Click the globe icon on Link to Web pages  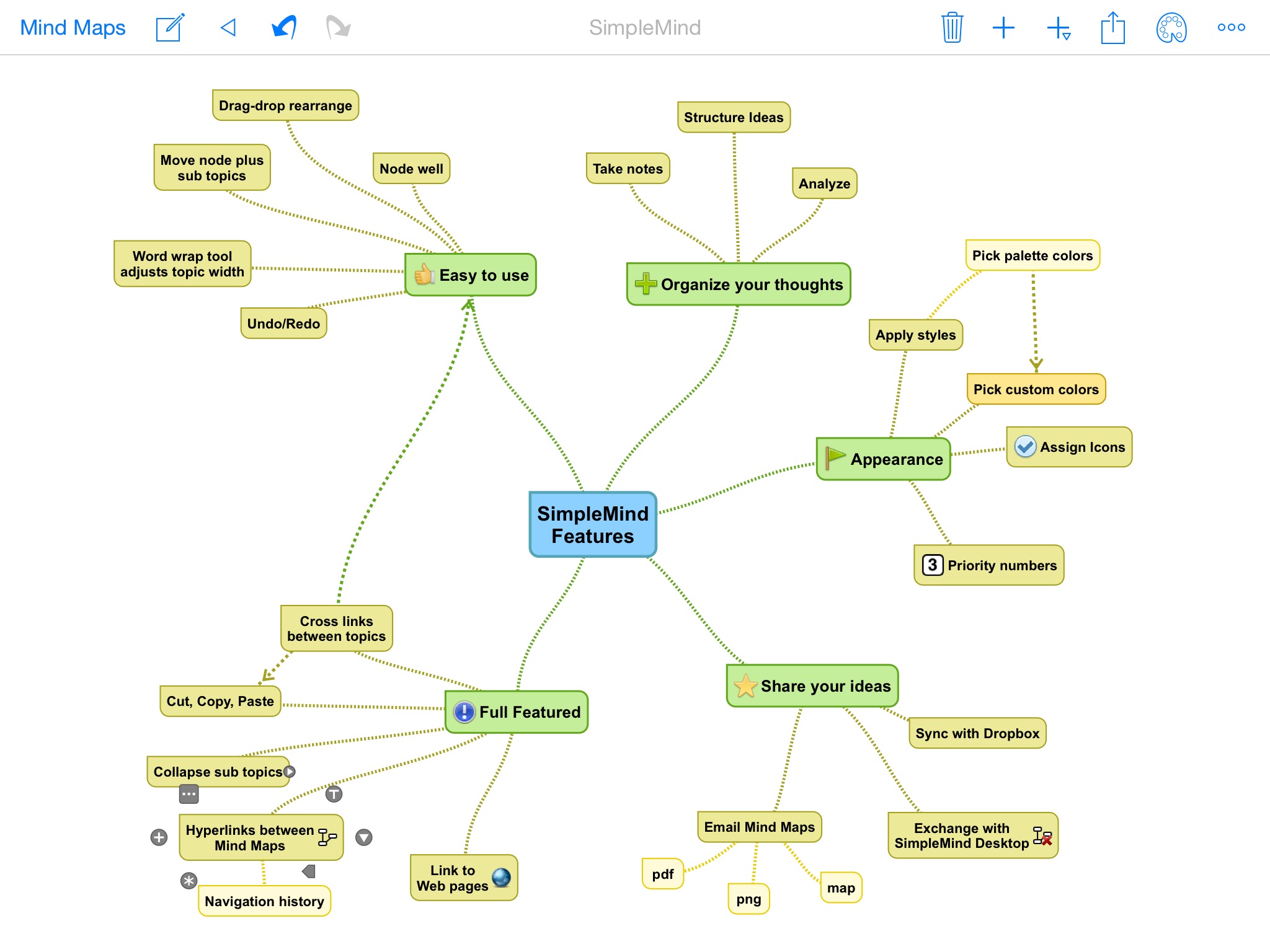pyautogui.click(x=501, y=878)
